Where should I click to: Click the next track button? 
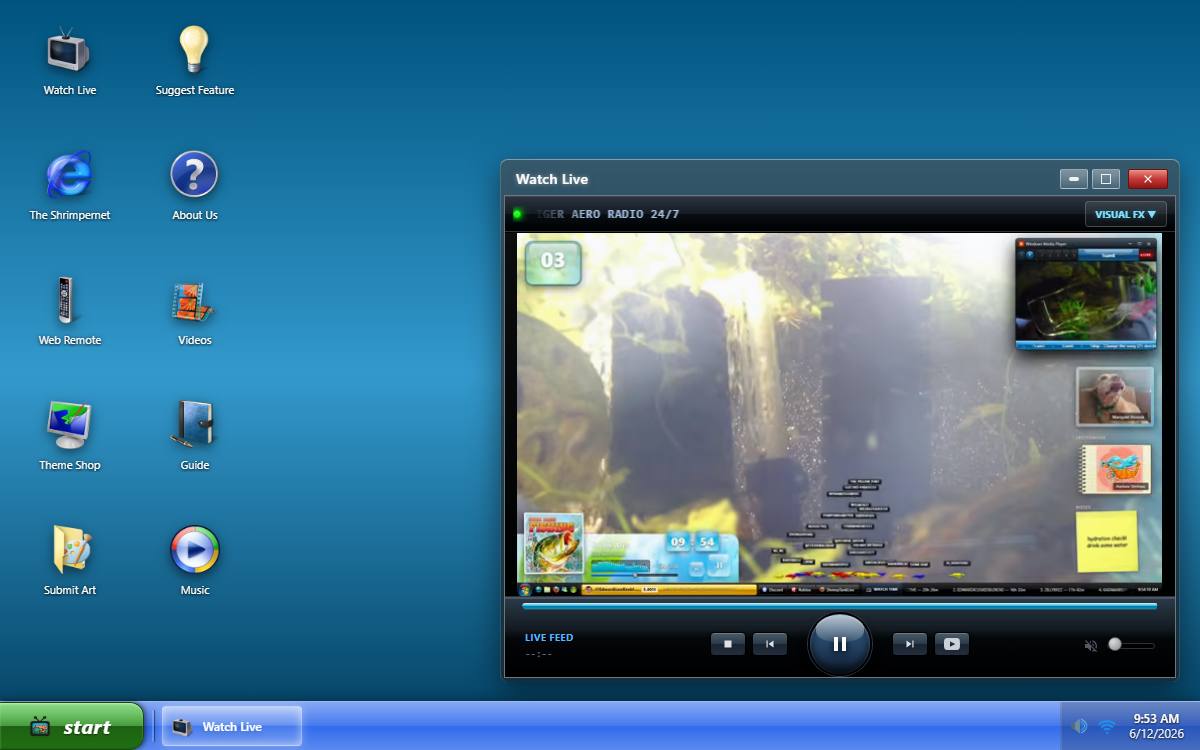coord(910,644)
